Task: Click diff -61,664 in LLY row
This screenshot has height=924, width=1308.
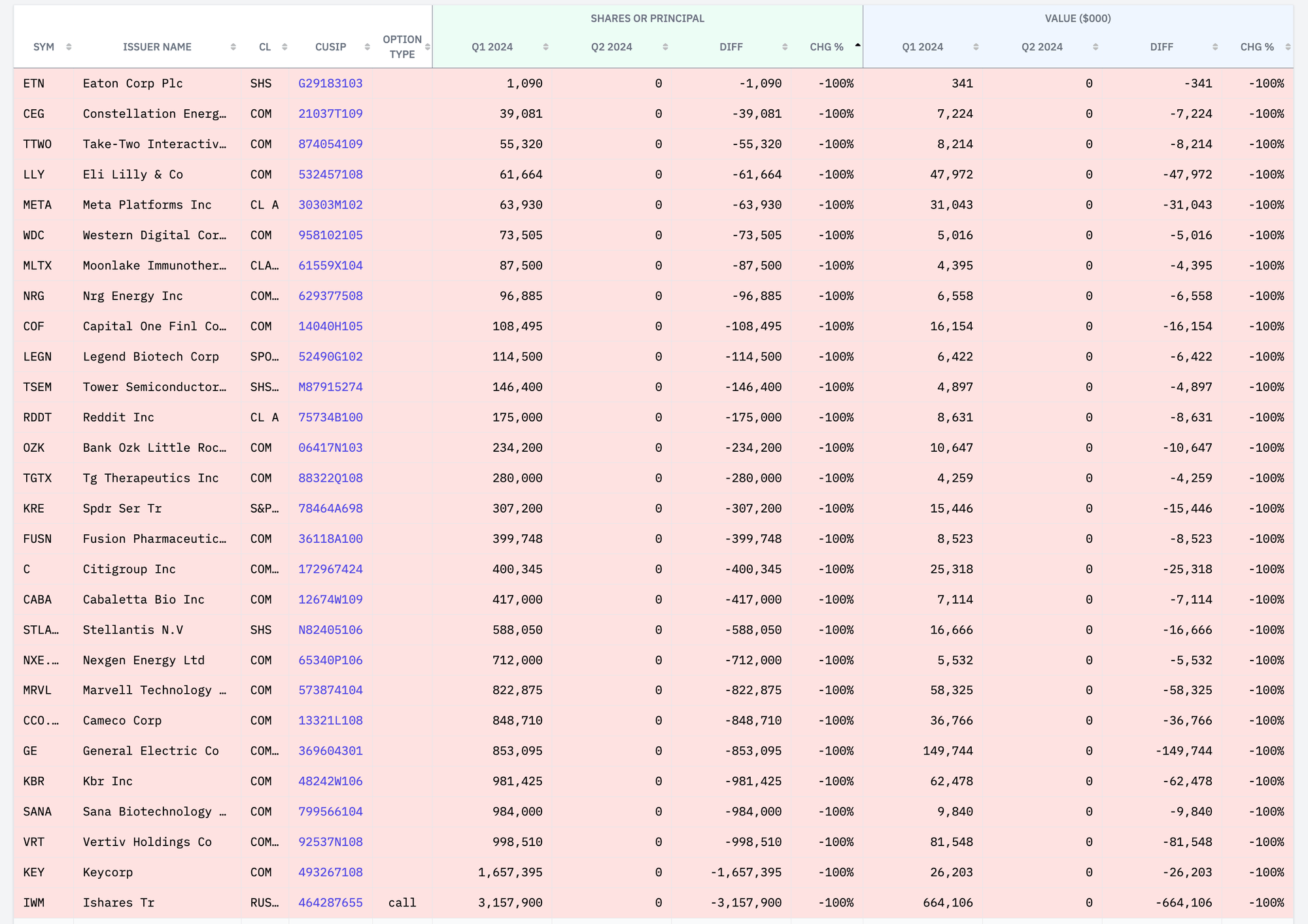Action: pyautogui.click(x=757, y=175)
